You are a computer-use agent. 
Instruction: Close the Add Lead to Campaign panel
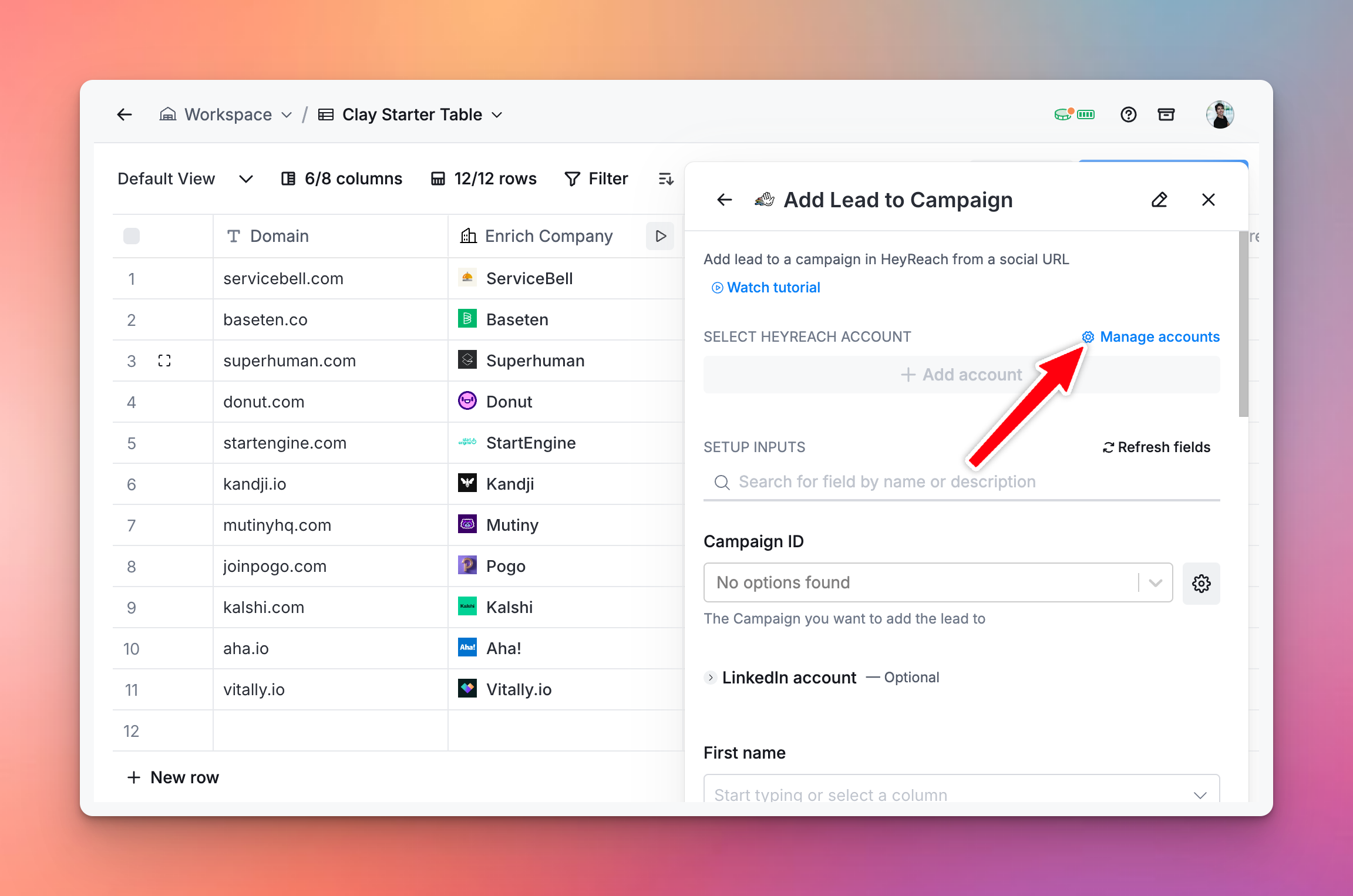click(1209, 200)
